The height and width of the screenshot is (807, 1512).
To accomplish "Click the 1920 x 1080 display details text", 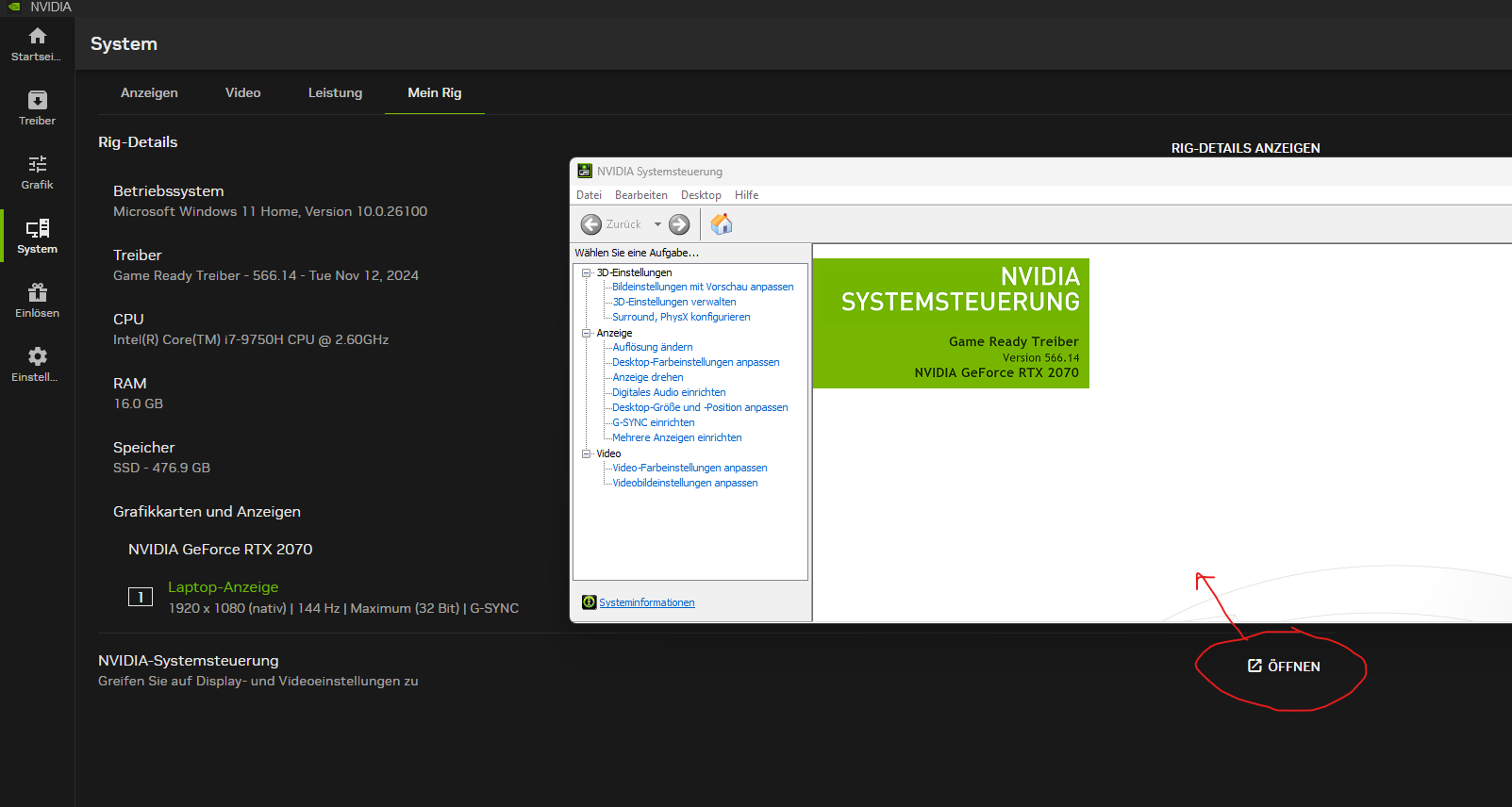I will (x=343, y=608).
